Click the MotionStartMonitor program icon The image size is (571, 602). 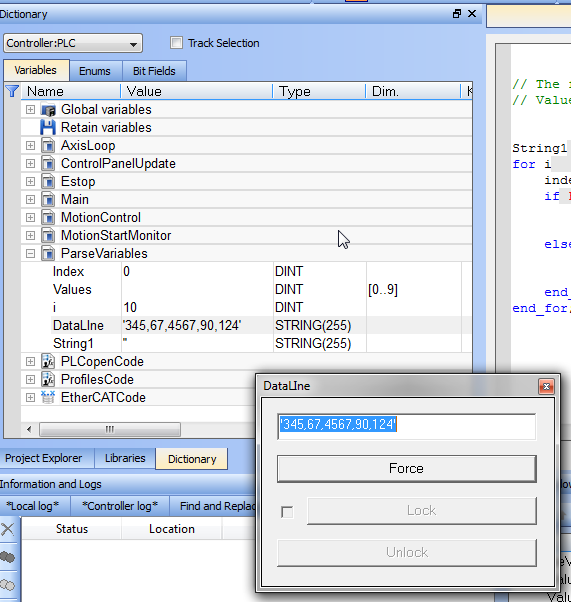point(48,236)
